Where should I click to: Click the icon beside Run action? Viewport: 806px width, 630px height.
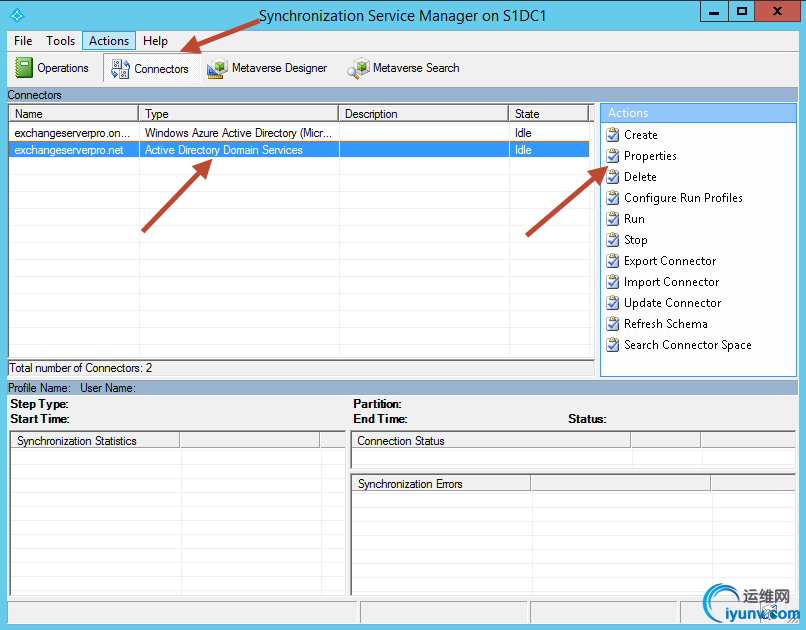[x=613, y=219]
